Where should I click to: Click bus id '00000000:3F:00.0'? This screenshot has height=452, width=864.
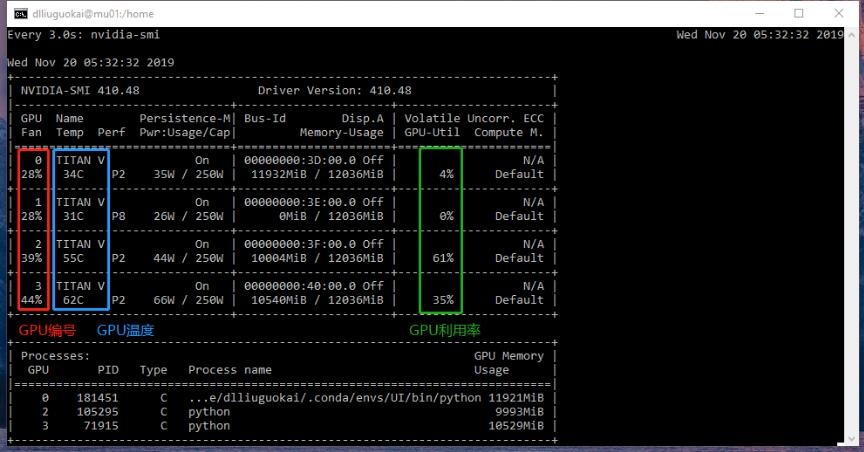(x=300, y=244)
